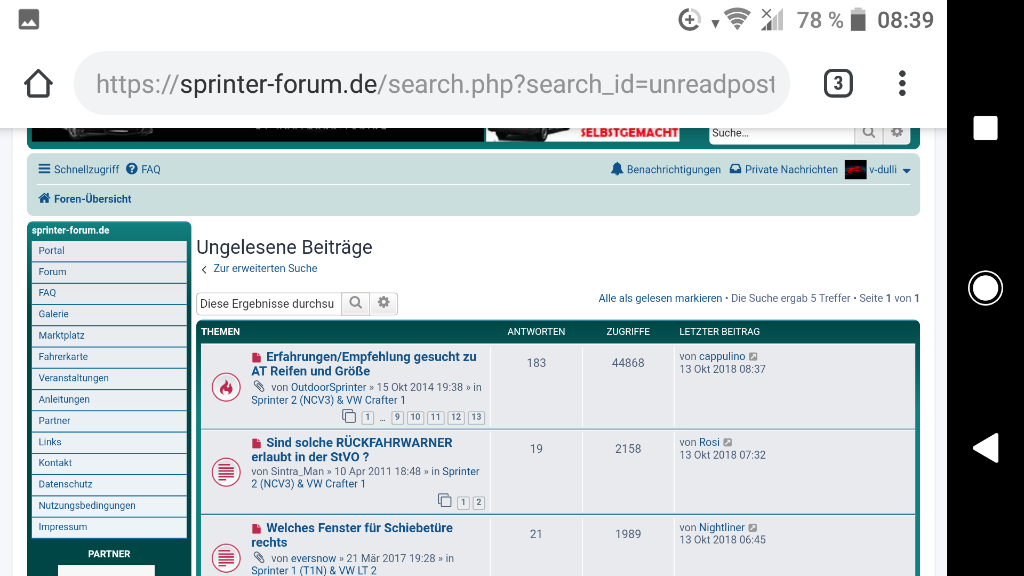Screen dimensions: 1024x576
Task: Tap the browser address bar URL
Action: point(435,84)
